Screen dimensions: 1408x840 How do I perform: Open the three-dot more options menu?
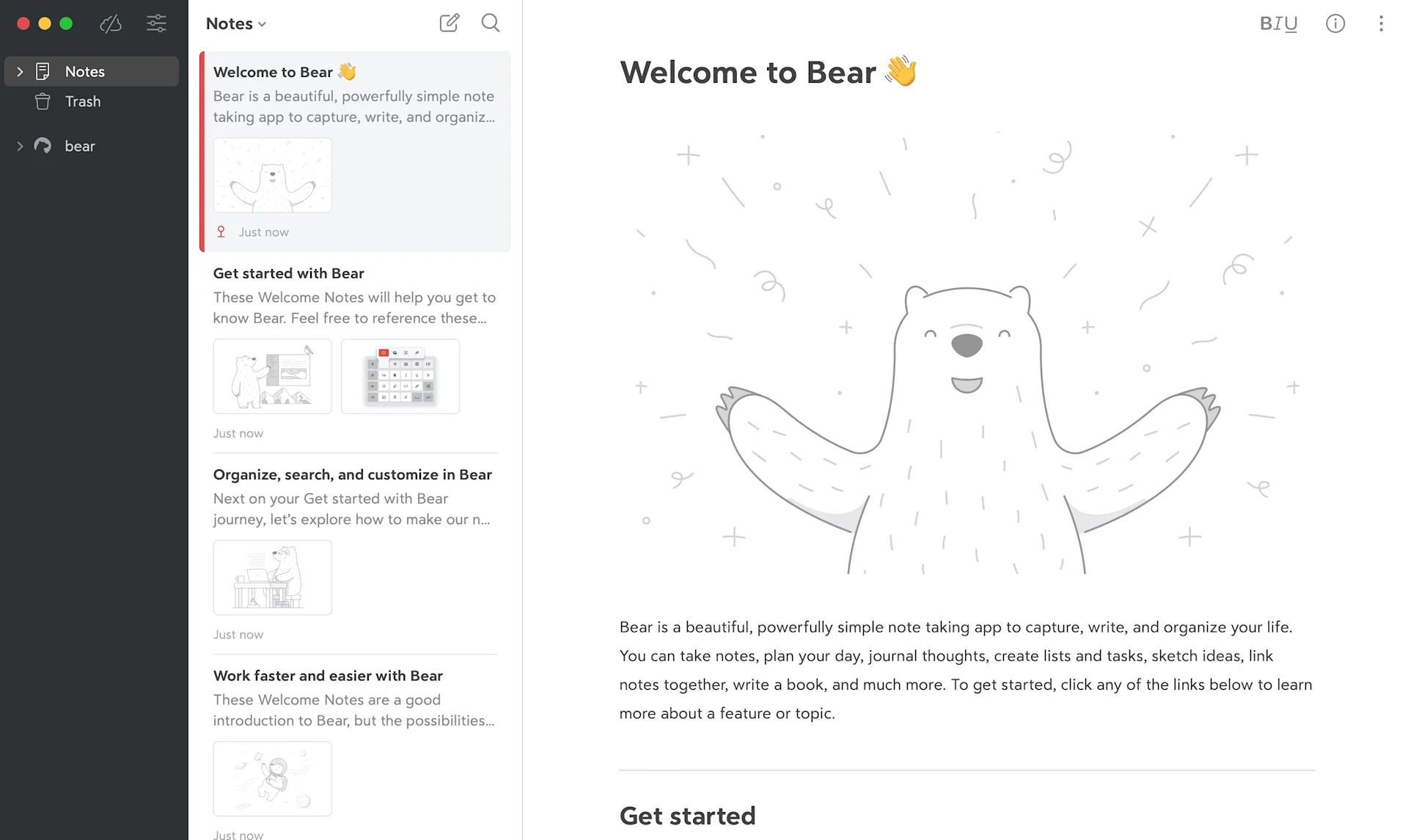point(1382,23)
